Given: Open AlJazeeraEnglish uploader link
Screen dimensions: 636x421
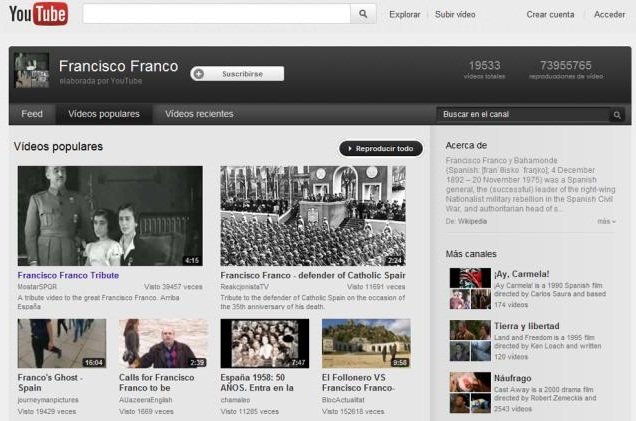Looking at the screenshot, I should pos(145,400).
